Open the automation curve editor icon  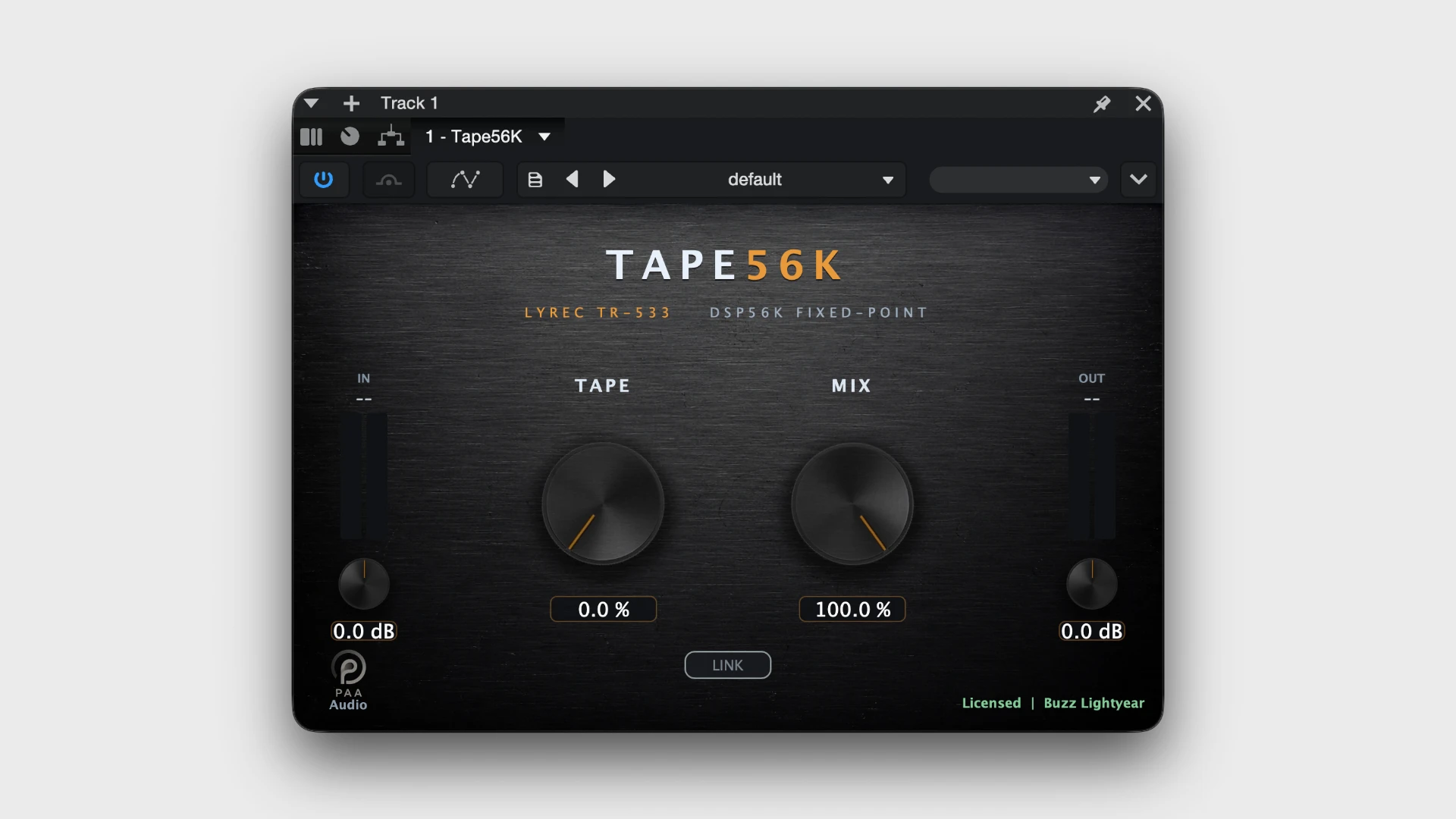(465, 180)
